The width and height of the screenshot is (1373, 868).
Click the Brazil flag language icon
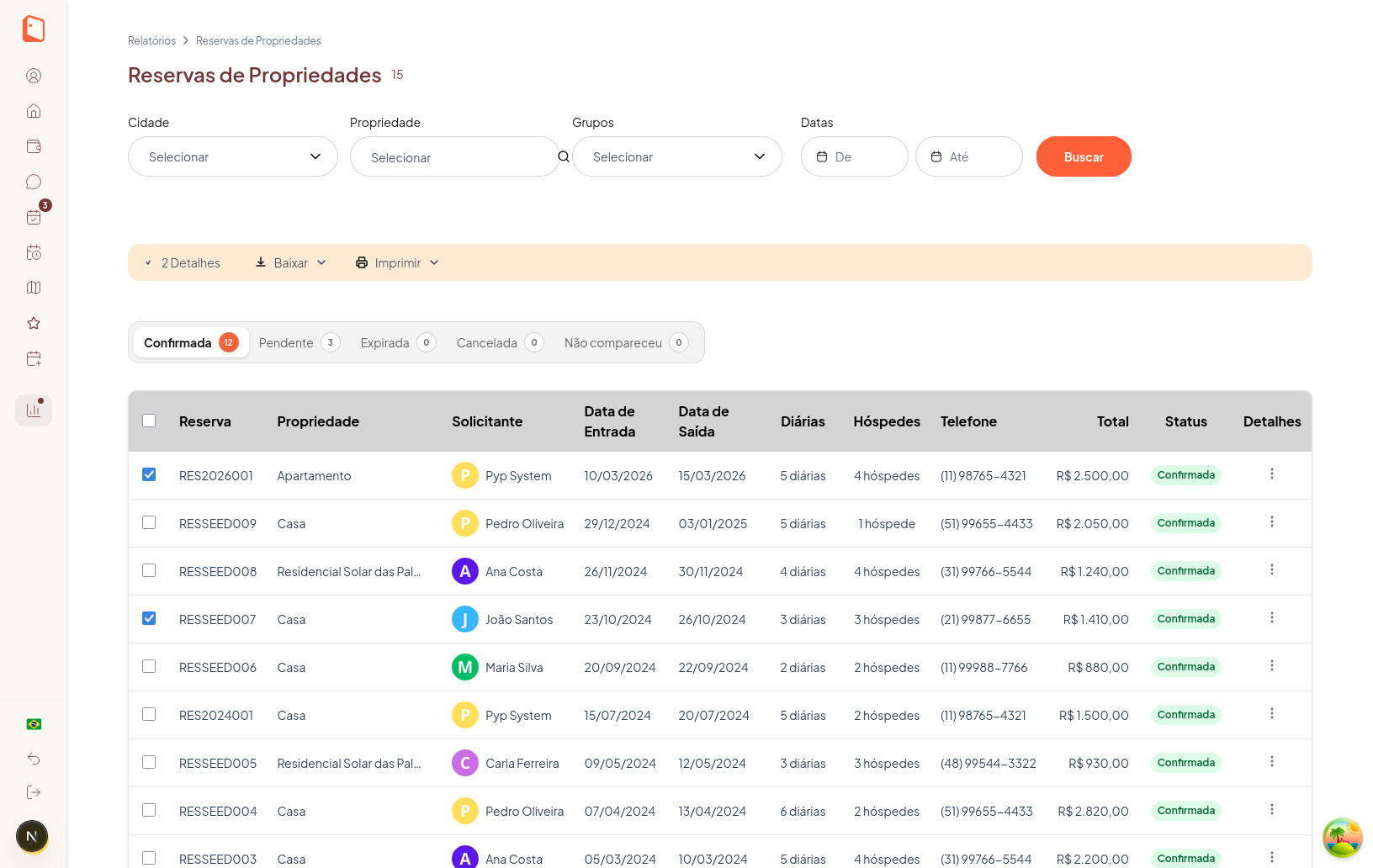point(34,724)
